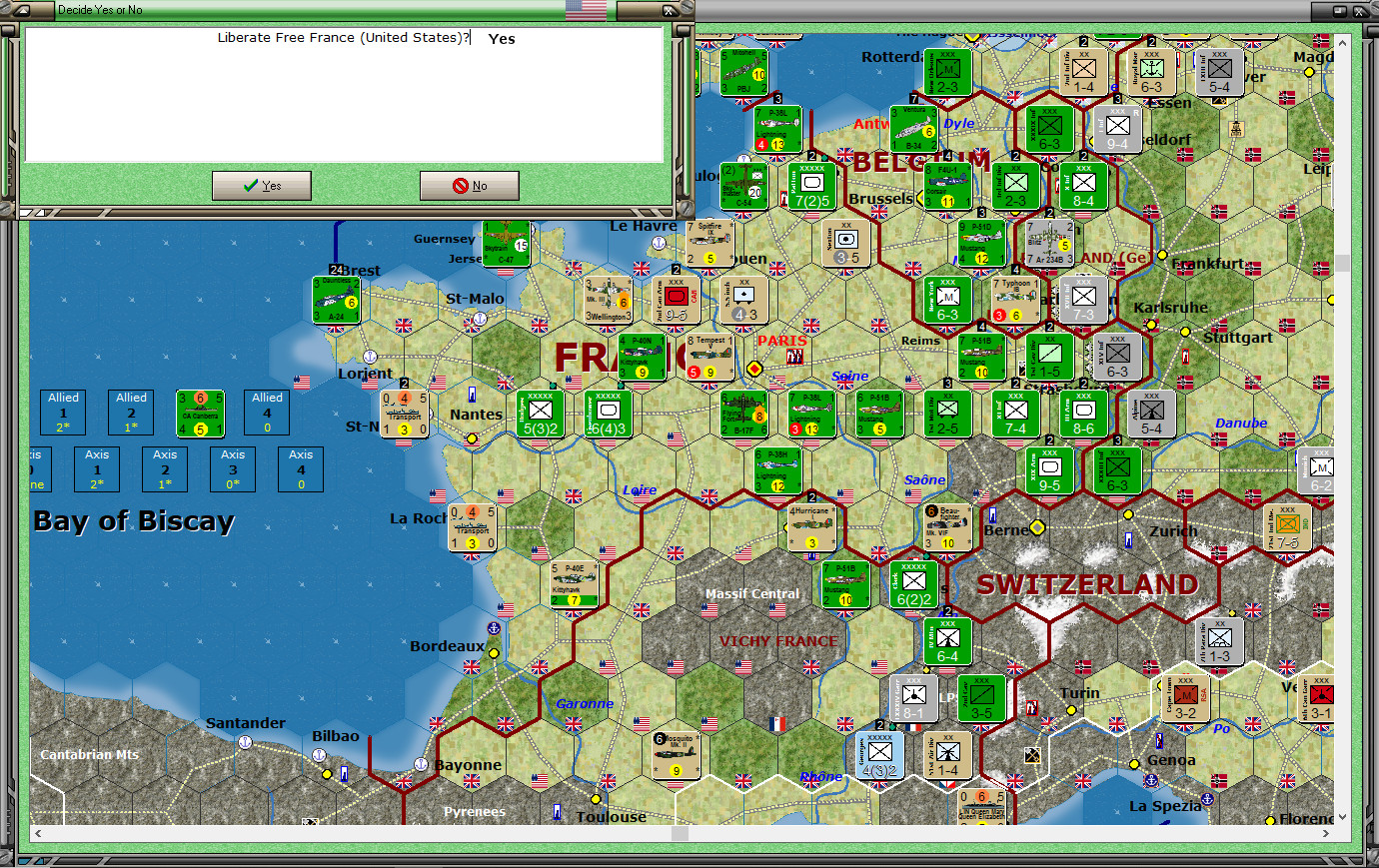Select the tan 1-4 air division near Rhône
Viewport: 1379px width, 868px height.
tap(947, 755)
